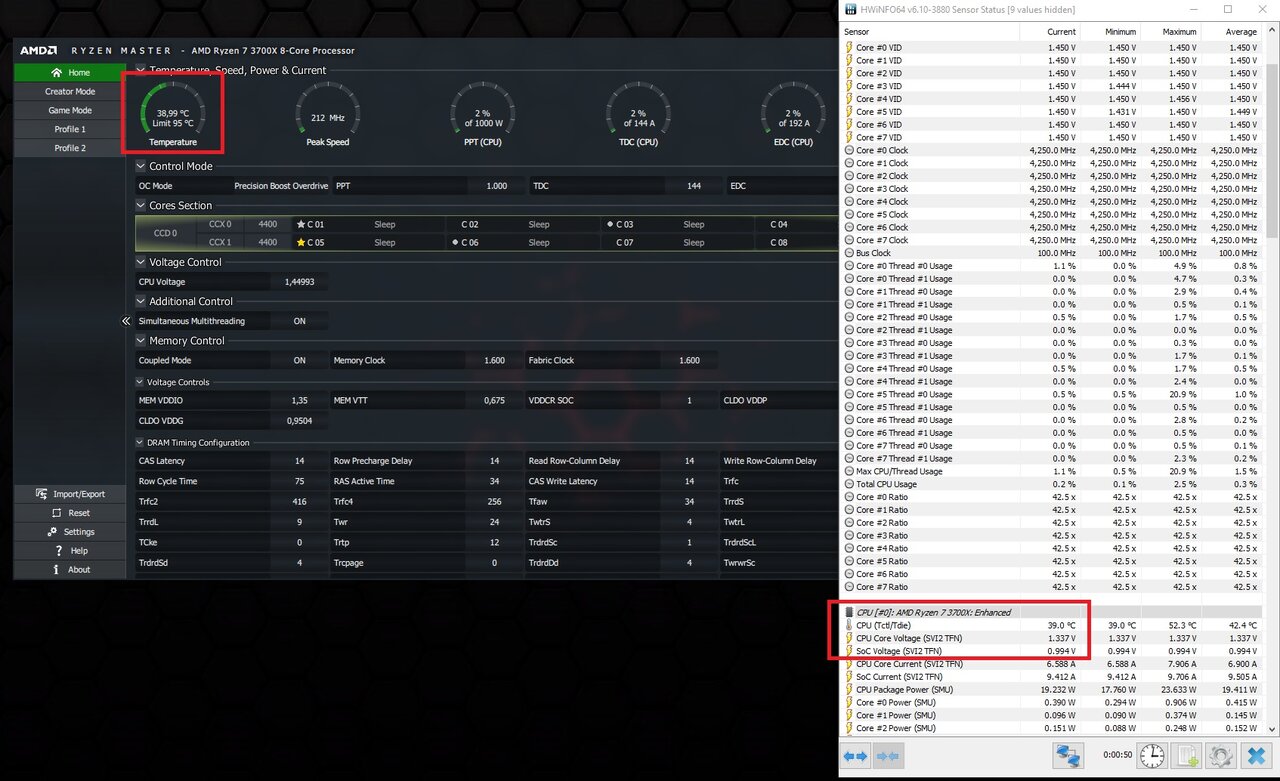Click the Settings icon in Ryzen Master sidebar
Screen dimensions: 1280x781
(x=52, y=532)
